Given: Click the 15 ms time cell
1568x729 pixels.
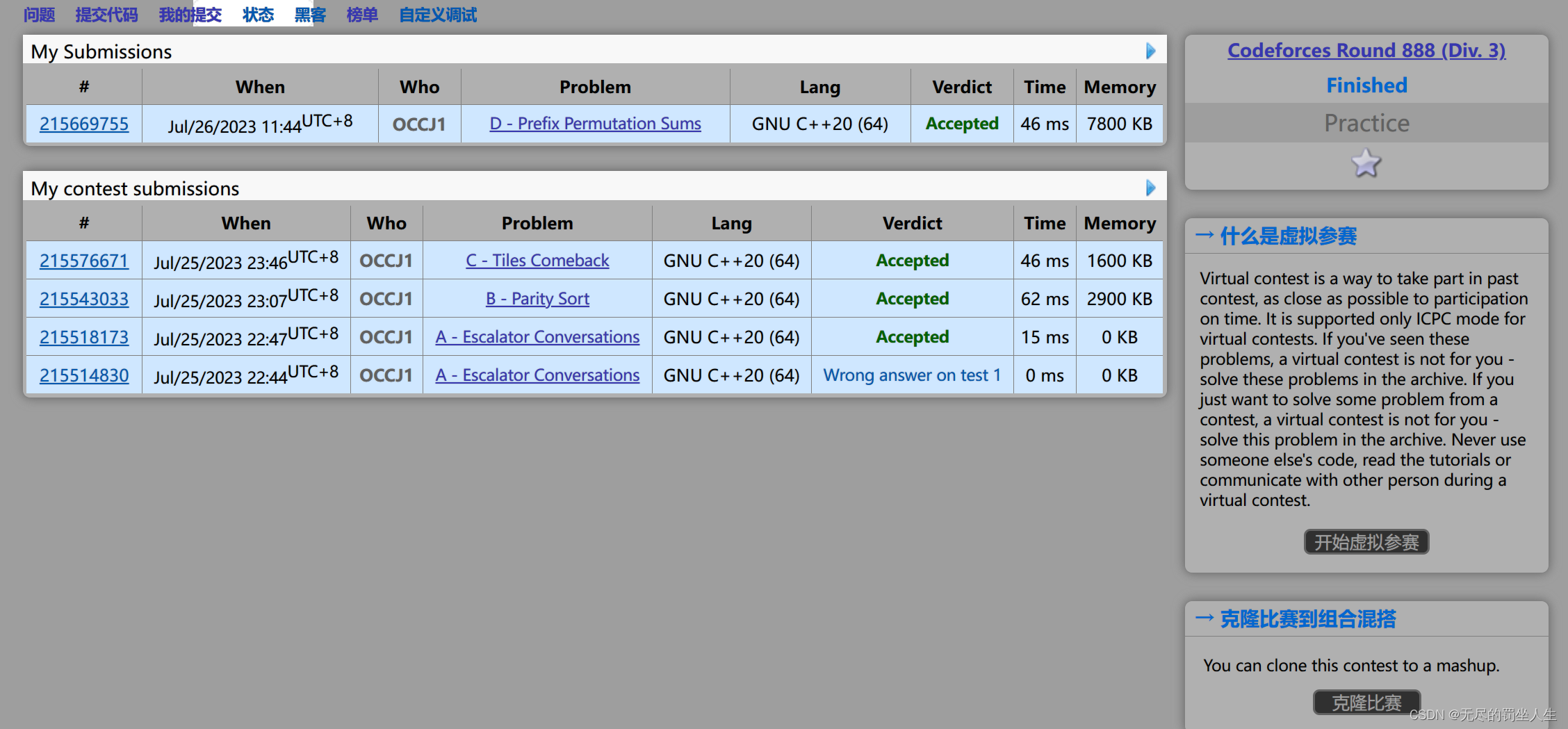Looking at the screenshot, I should (1045, 337).
